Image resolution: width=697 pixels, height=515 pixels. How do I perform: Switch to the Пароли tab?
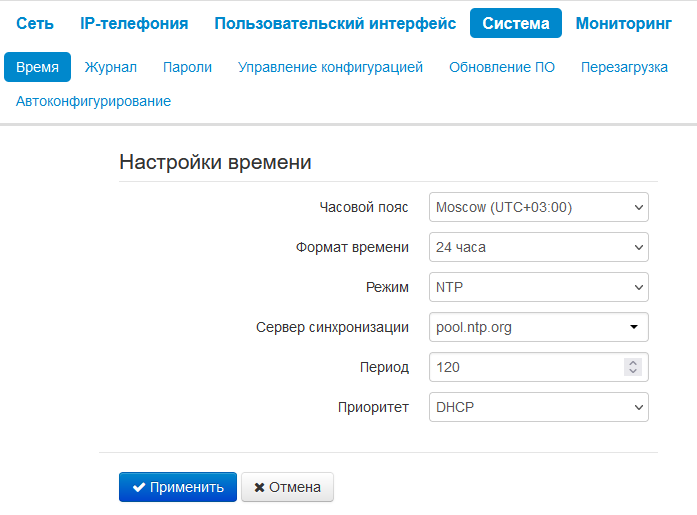pos(187,67)
